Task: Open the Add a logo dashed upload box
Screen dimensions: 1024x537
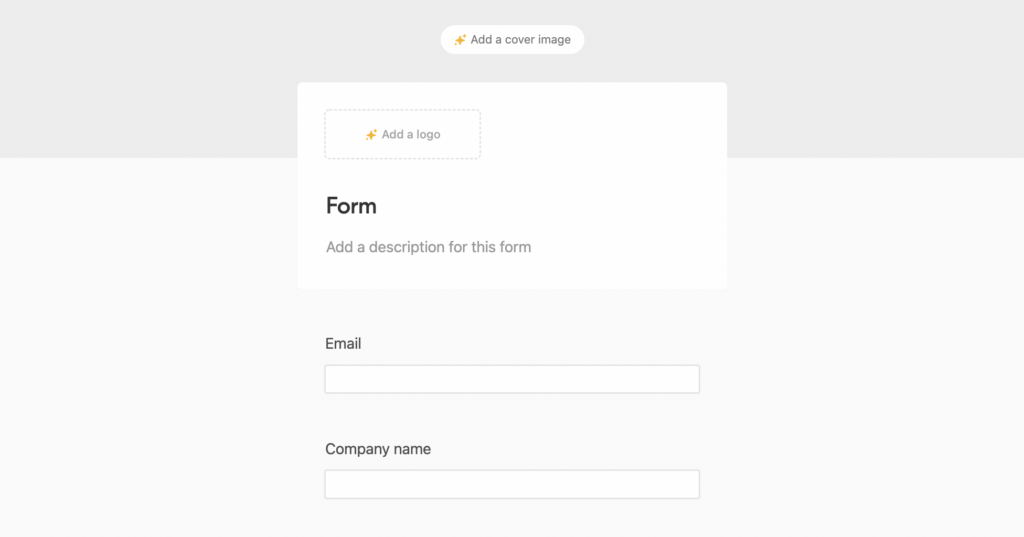Action: click(402, 134)
